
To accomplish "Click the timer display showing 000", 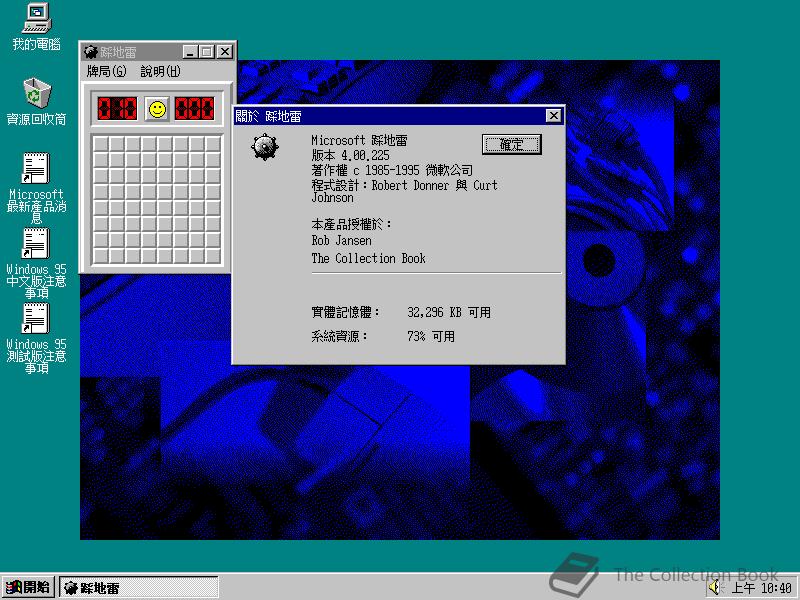I will pos(194,109).
